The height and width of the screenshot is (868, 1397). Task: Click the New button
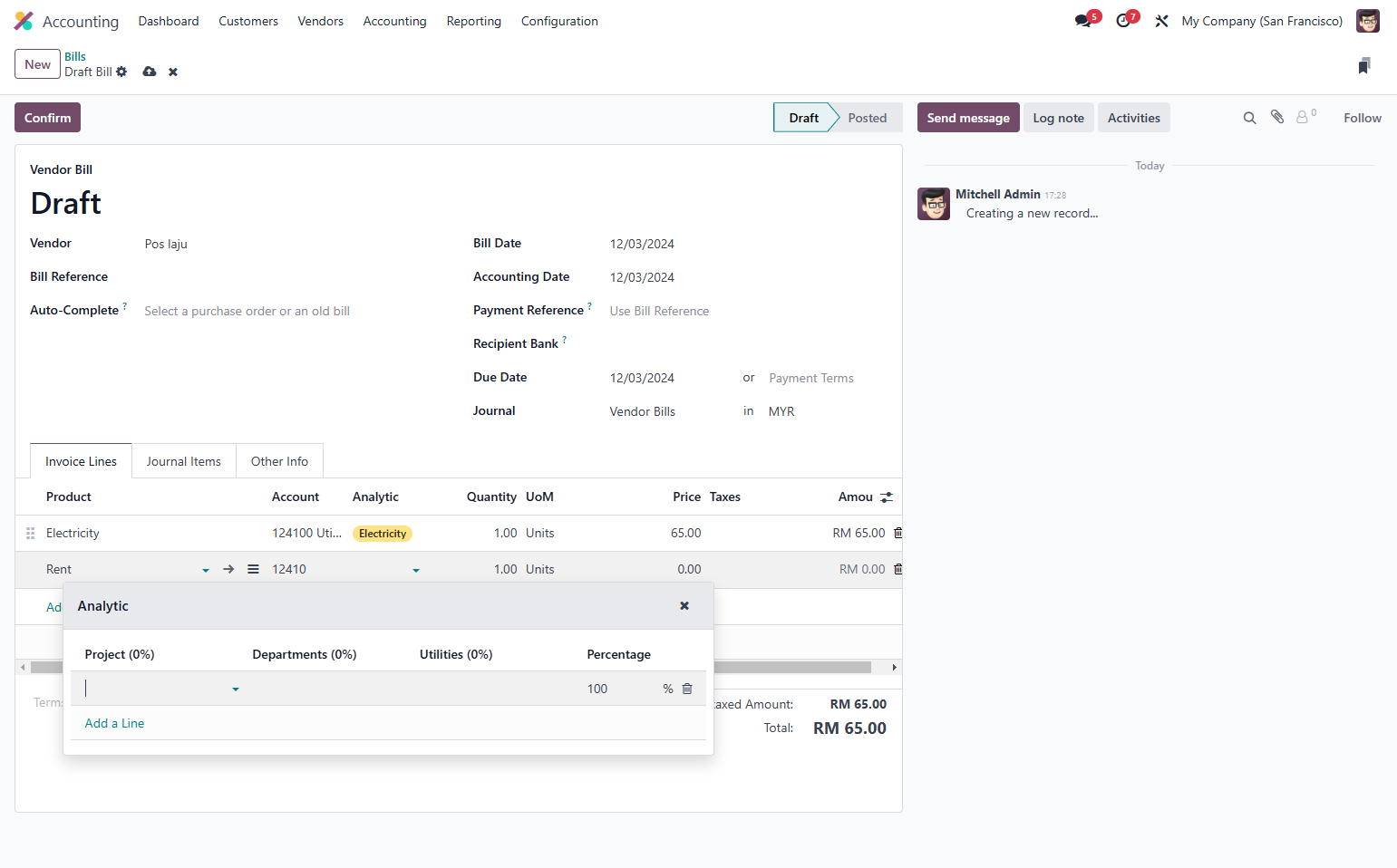(37, 64)
